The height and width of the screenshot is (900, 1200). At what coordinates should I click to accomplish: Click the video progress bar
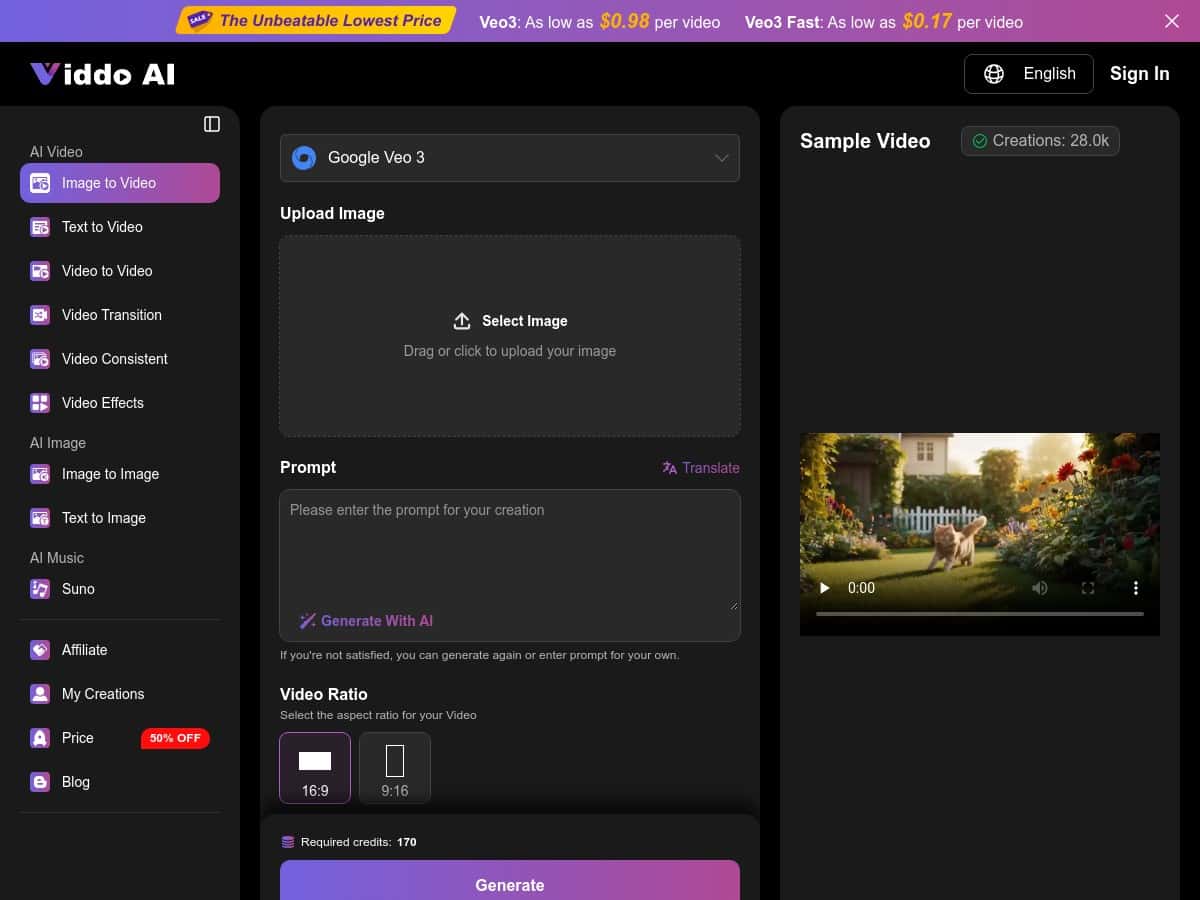[980, 613]
